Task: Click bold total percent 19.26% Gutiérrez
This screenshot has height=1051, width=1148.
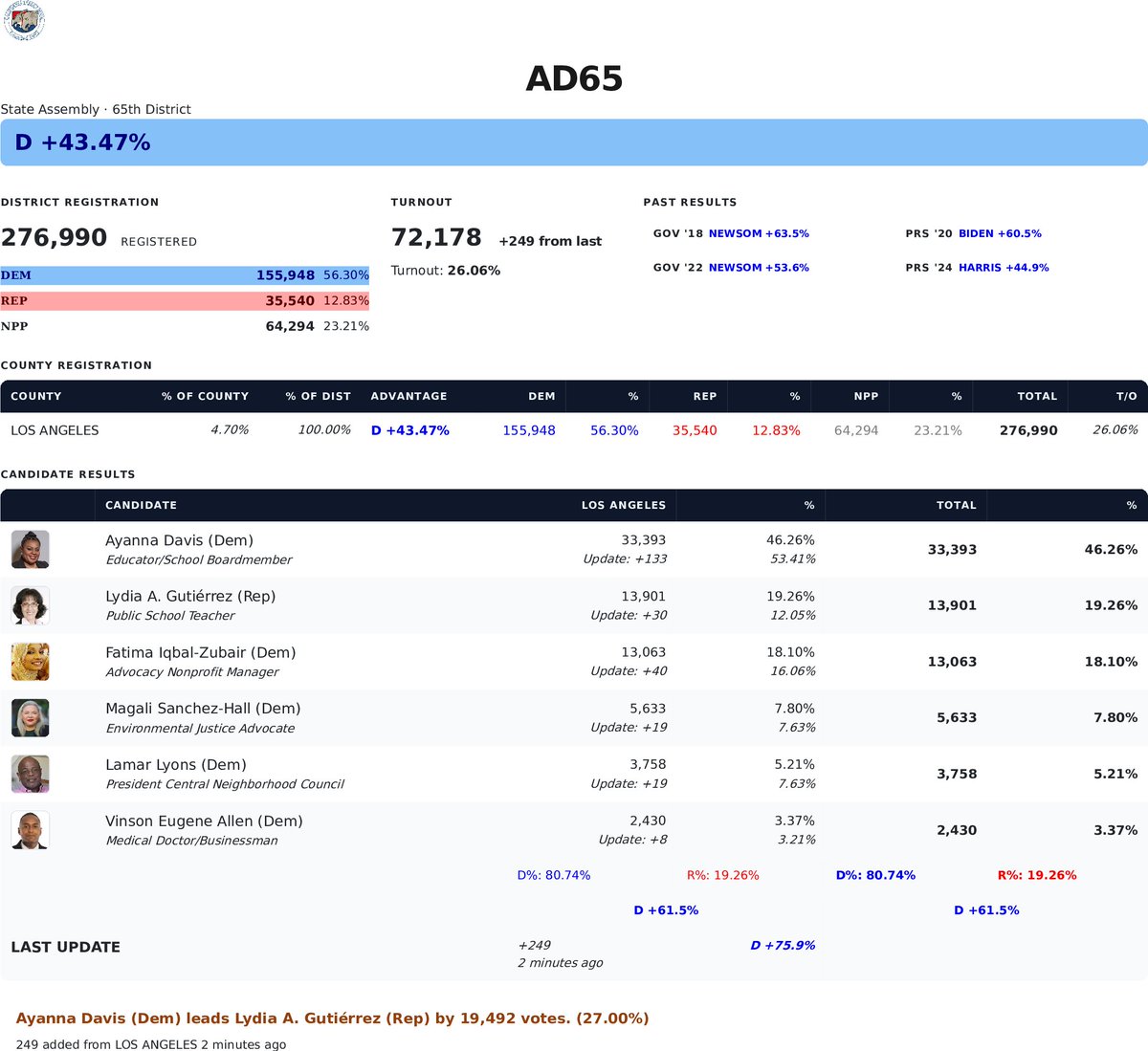Action: pyautogui.click(x=1111, y=605)
